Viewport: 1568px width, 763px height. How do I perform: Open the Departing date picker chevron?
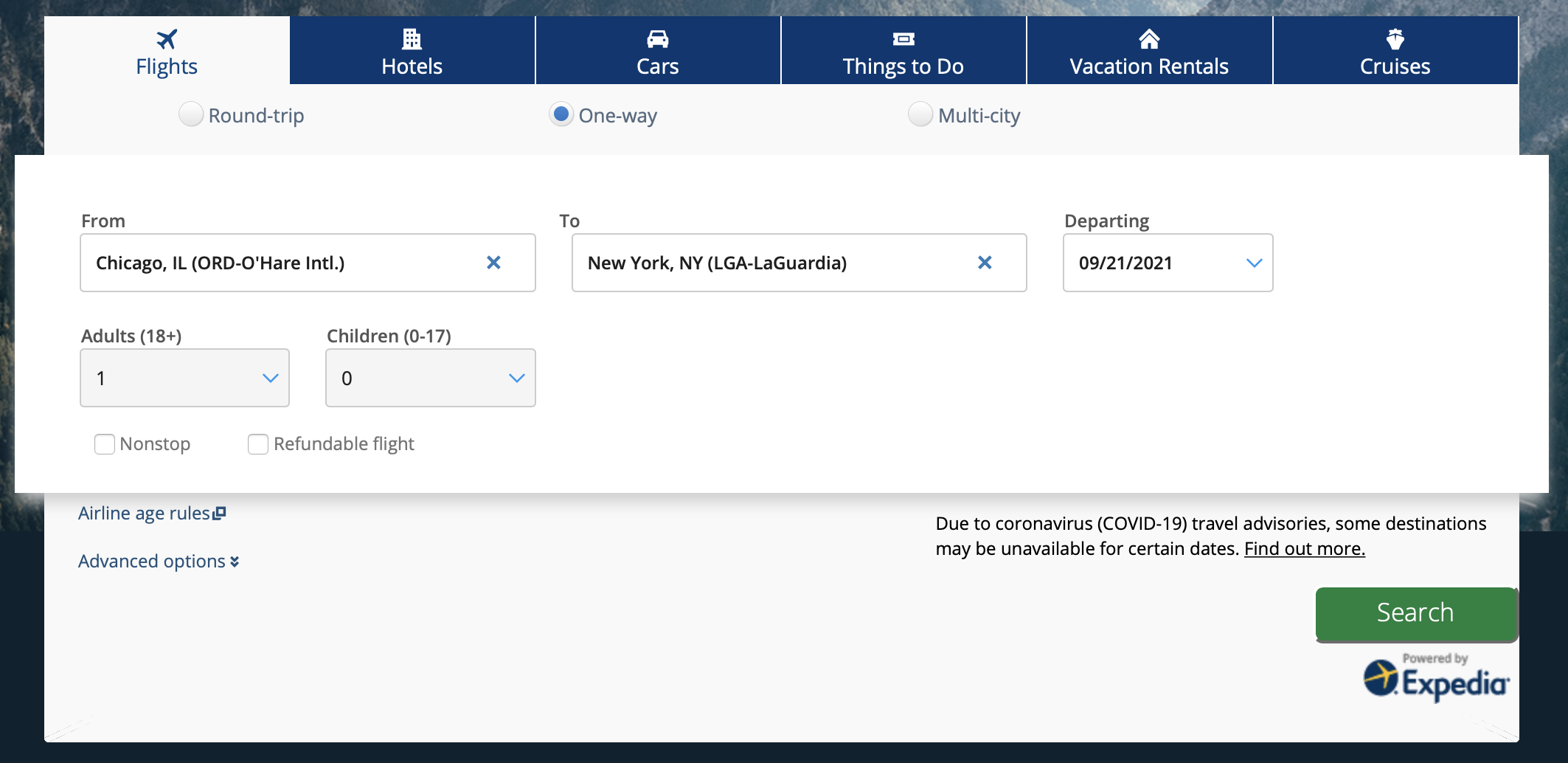[x=1254, y=263]
